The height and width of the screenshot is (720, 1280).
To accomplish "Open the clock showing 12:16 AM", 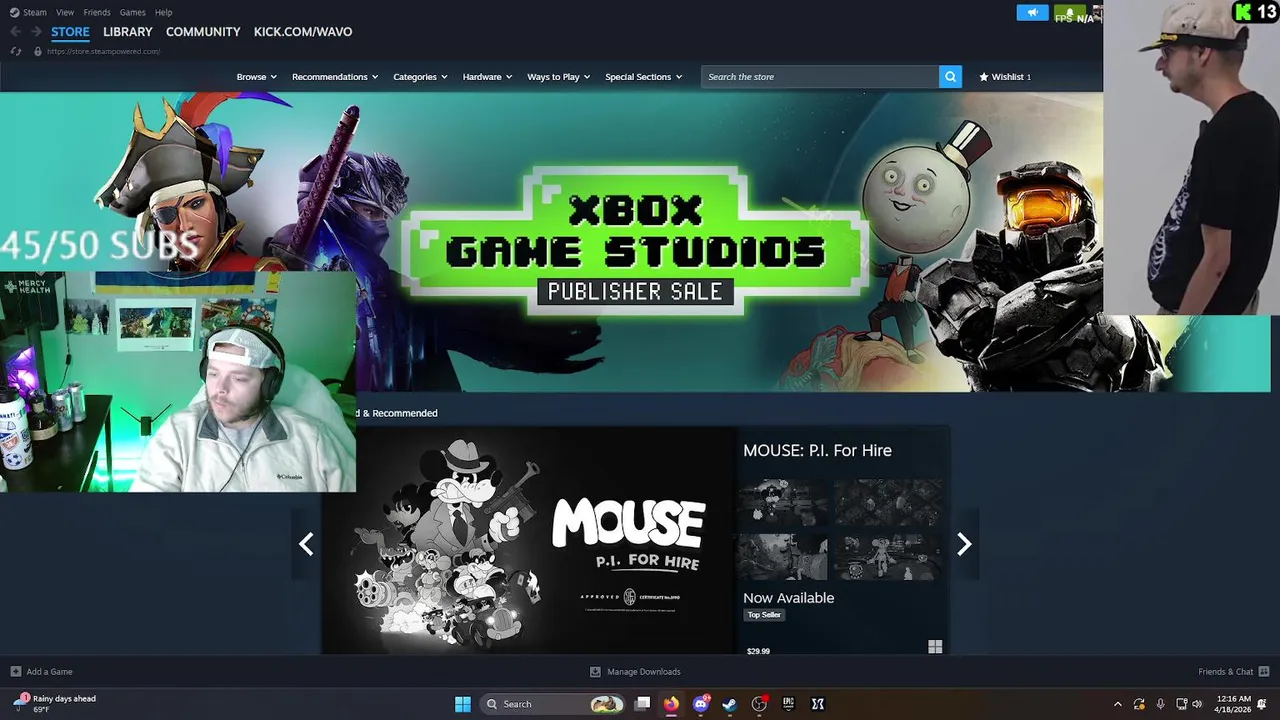I will (x=1234, y=704).
